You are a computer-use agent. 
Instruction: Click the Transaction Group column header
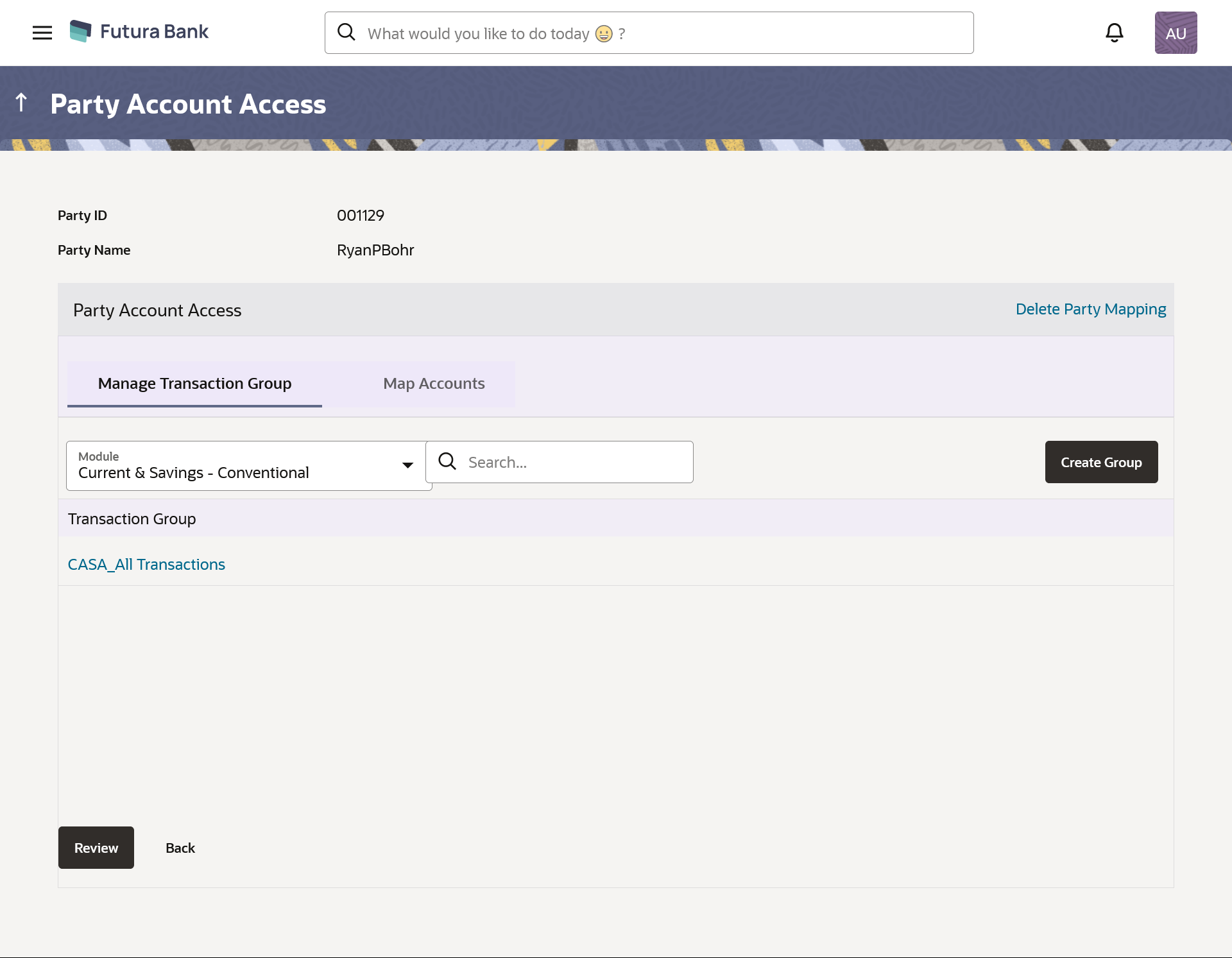[132, 519]
